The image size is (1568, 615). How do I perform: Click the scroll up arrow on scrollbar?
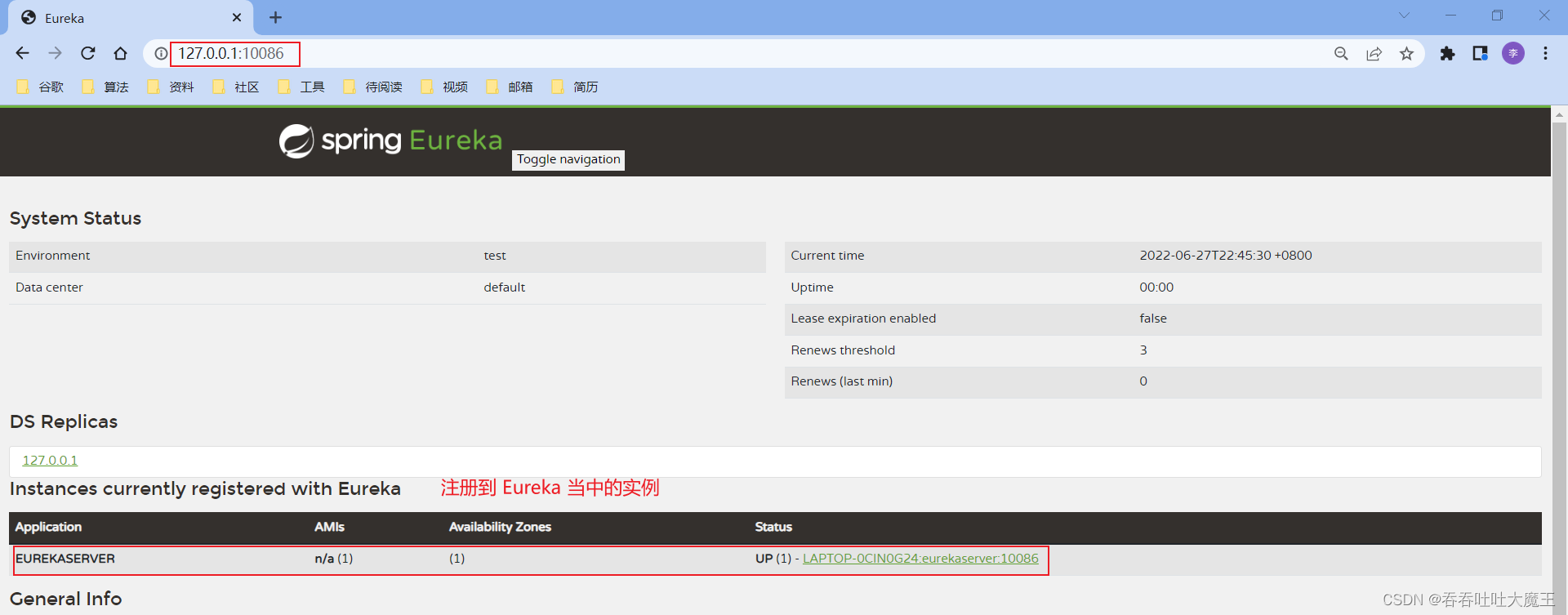[1559, 115]
